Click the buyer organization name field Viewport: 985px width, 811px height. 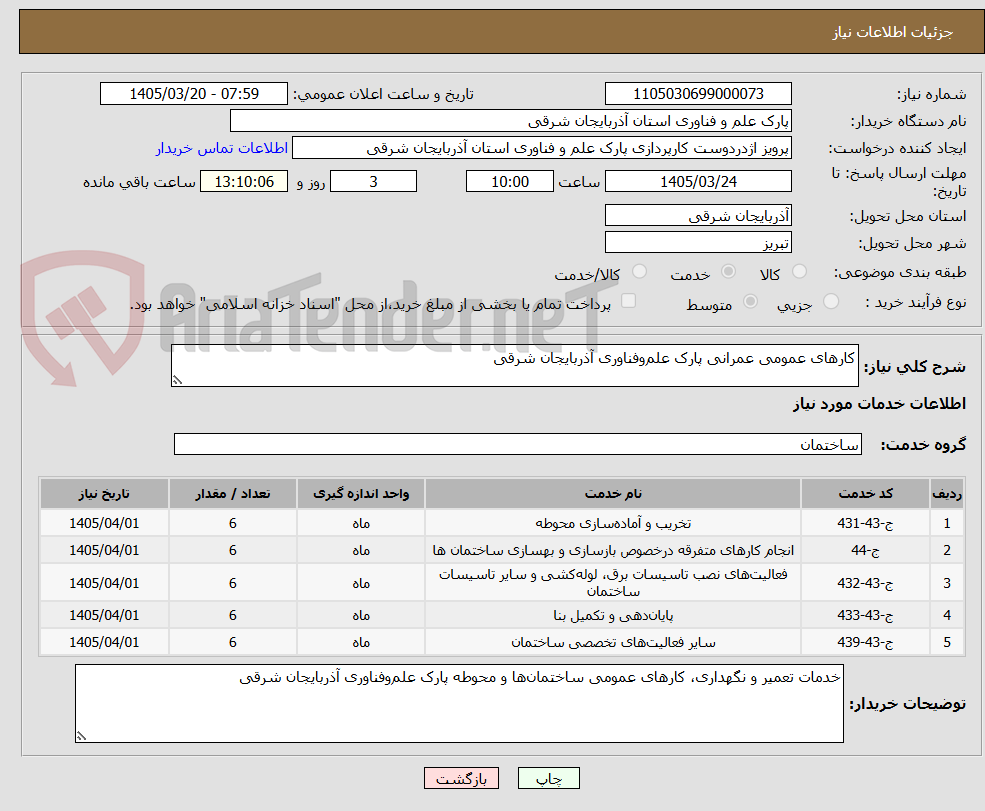tap(511, 121)
